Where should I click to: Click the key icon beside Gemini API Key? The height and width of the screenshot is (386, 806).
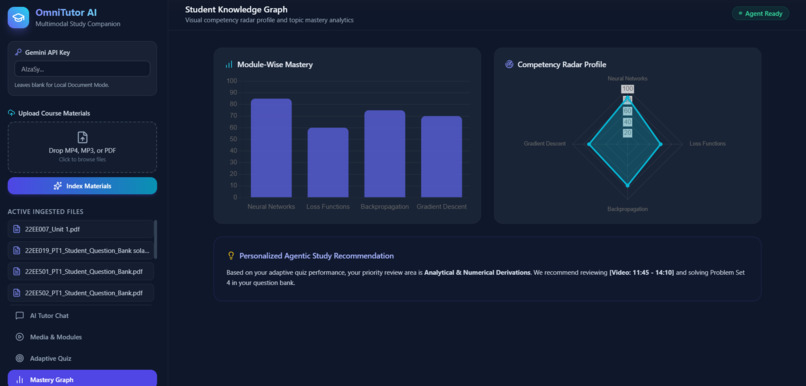18,52
